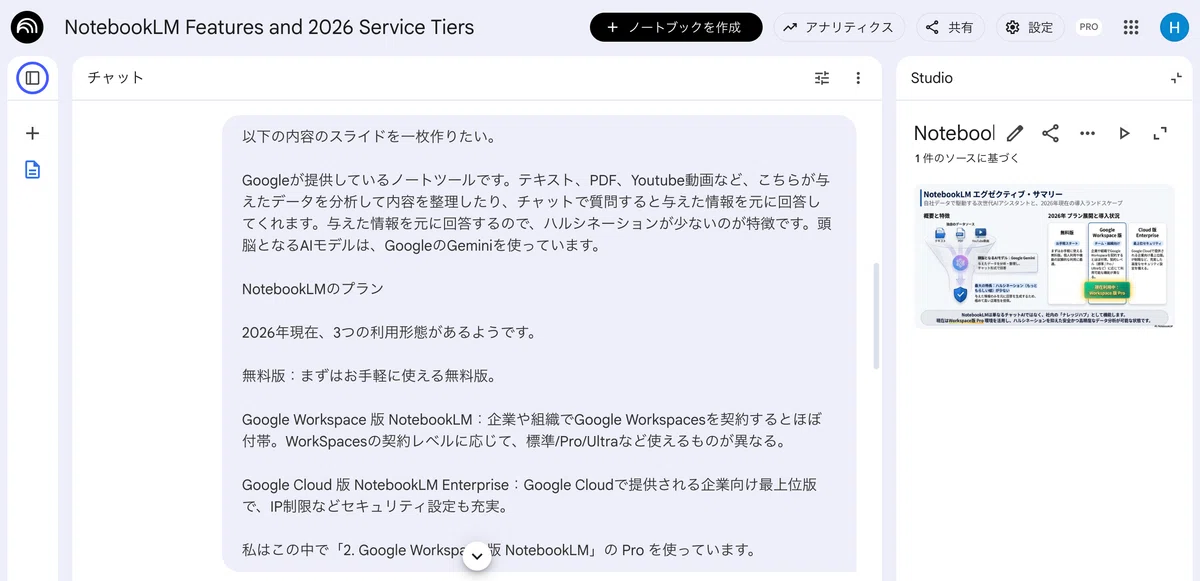Open chat panel three-dot menu
Viewport: 1200px width, 581px height.
[x=858, y=78]
